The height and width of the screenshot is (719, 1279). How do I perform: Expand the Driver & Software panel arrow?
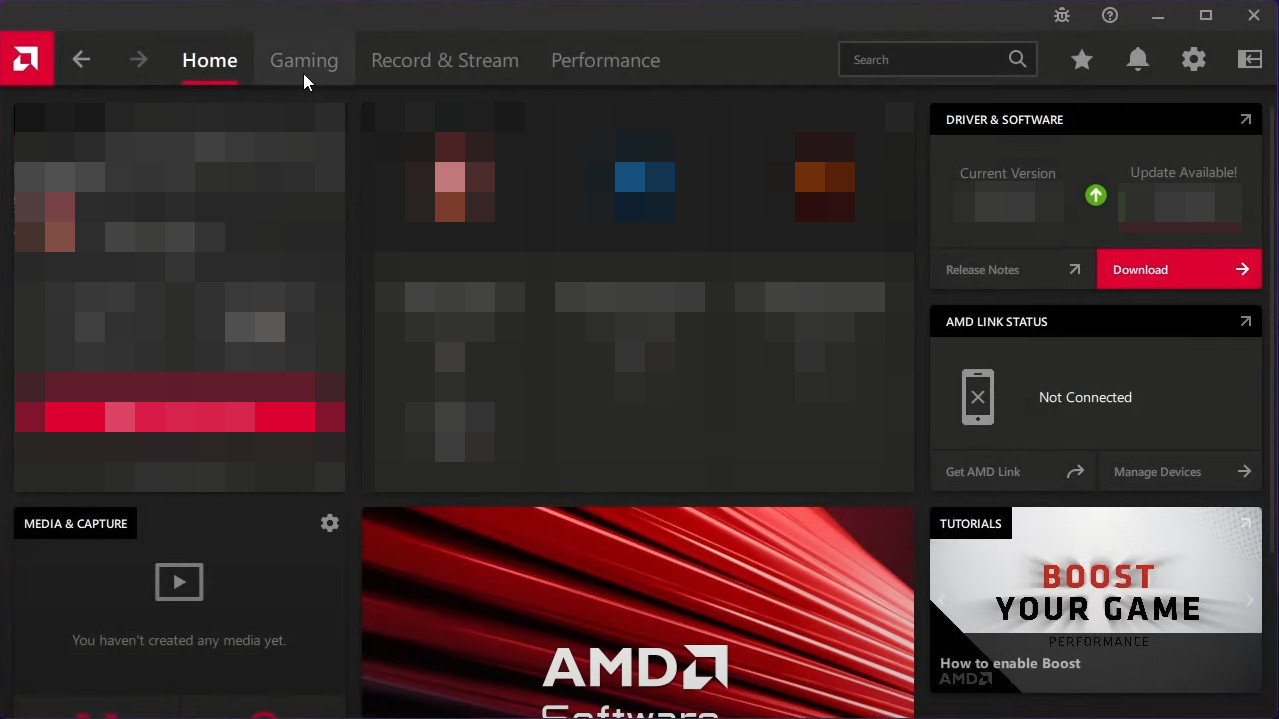coord(1245,119)
